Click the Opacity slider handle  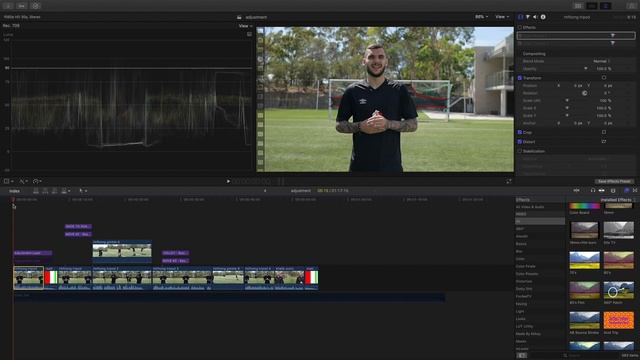click(586, 69)
